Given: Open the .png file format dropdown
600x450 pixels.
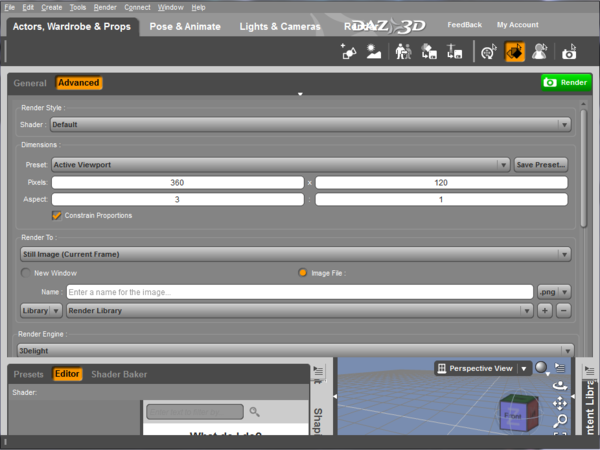Looking at the screenshot, I should point(554,292).
